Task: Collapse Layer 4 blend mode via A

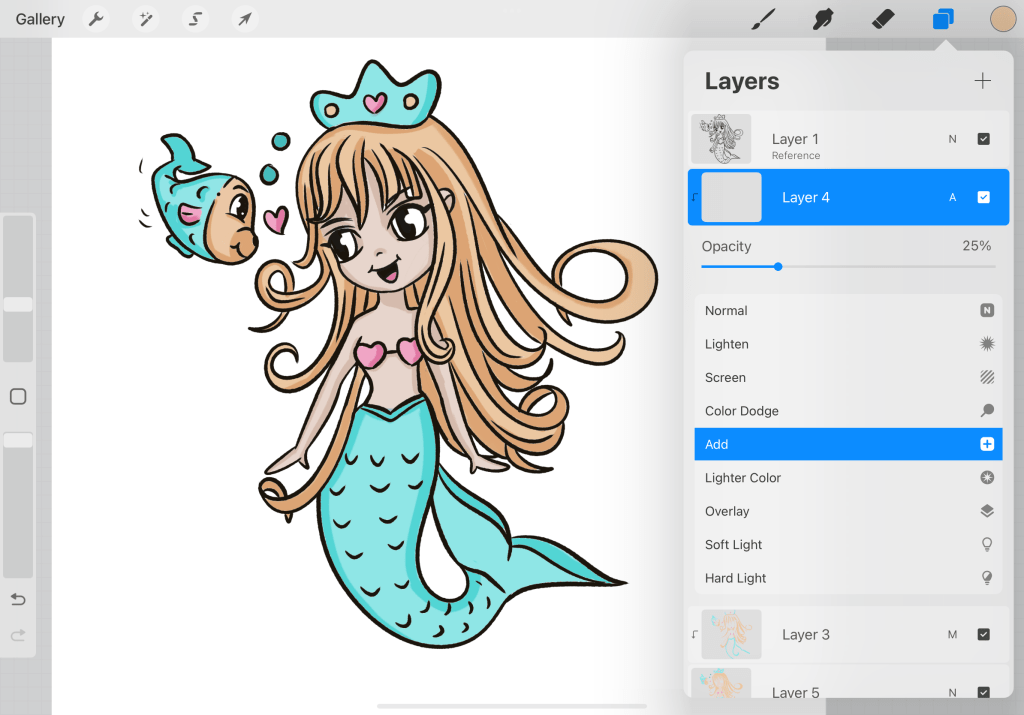Action: point(952,197)
